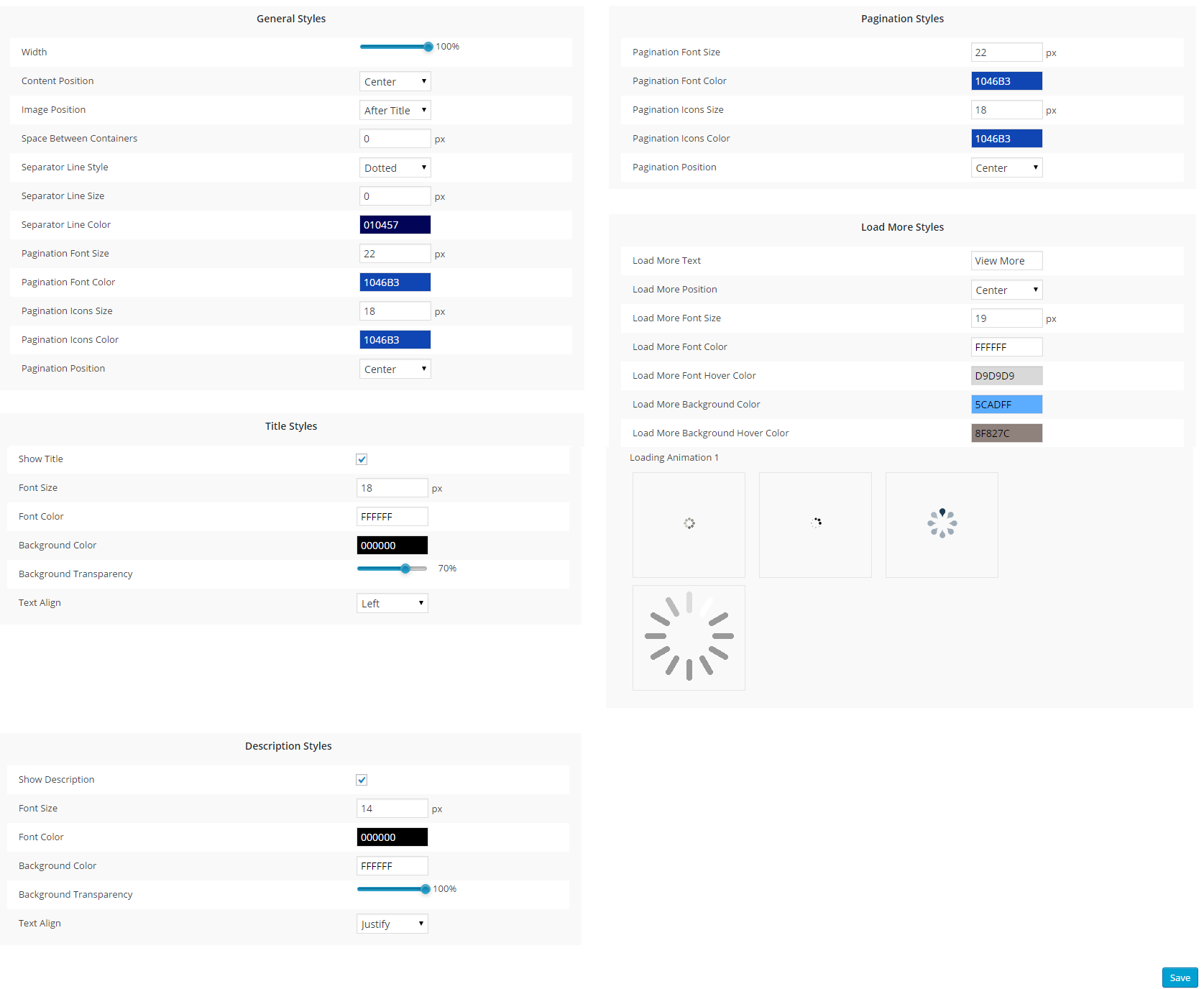Select the third blue-gray petal loading animation
This screenshot has width=1204, height=989.
[x=942, y=524]
